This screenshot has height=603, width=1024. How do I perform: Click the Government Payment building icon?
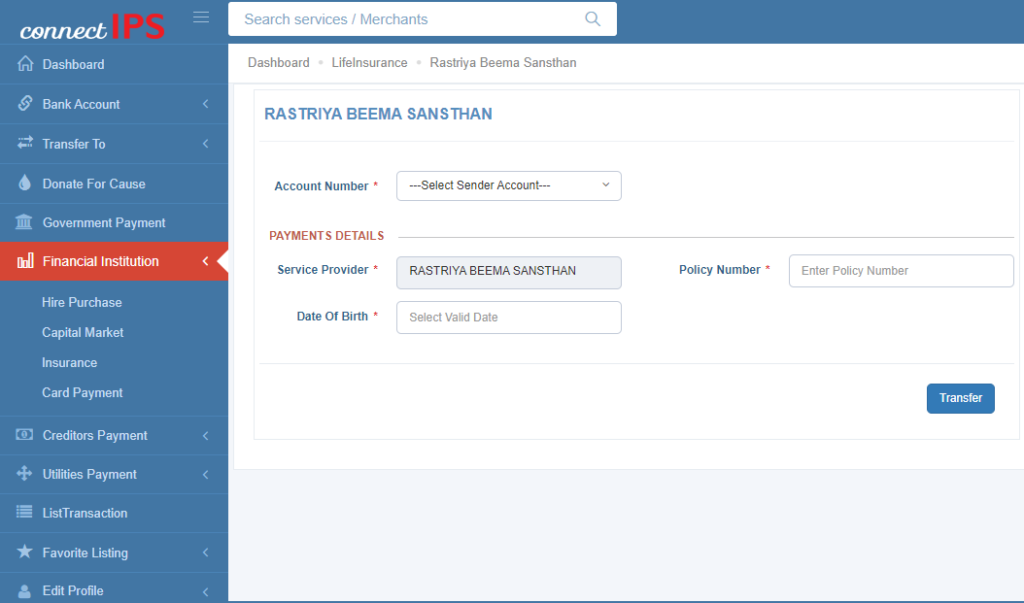pyautogui.click(x=24, y=222)
